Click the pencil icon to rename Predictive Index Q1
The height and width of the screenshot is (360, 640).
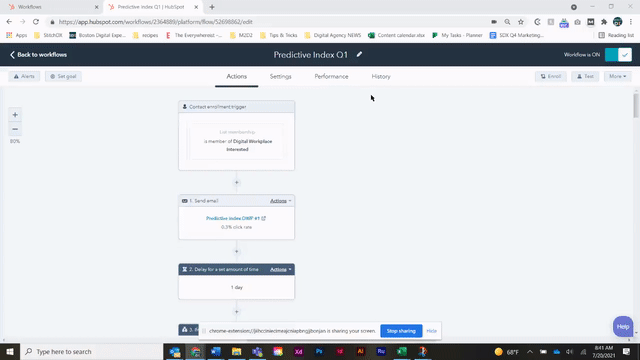coord(359,54)
